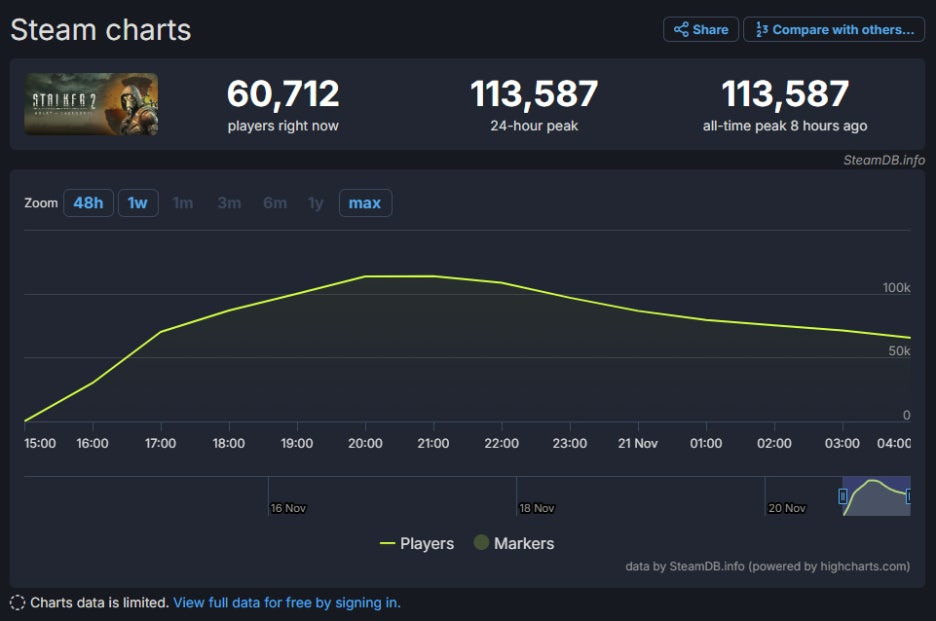Click the highcharts.com data credit text
The height and width of the screenshot is (621, 936).
point(768,566)
